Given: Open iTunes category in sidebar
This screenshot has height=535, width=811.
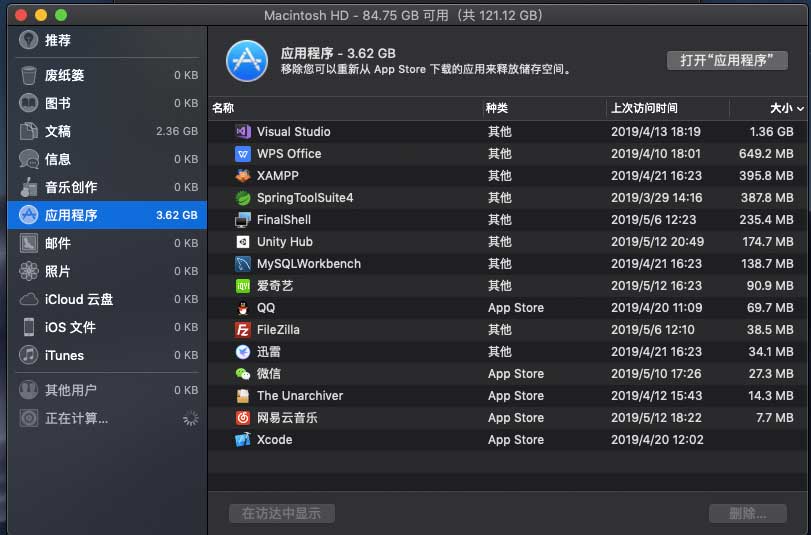Looking at the screenshot, I should point(107,355).
